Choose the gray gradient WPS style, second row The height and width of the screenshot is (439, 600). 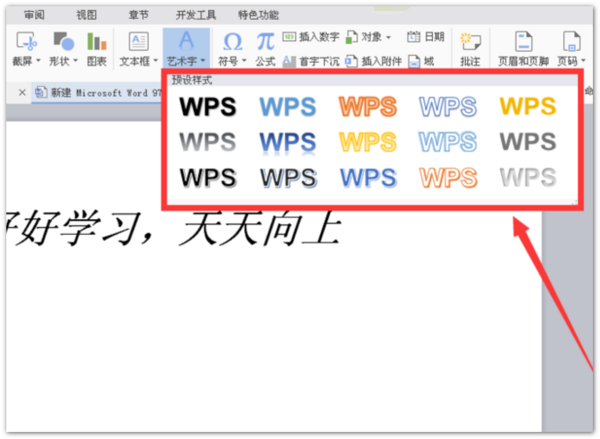[x=208, y=142]
